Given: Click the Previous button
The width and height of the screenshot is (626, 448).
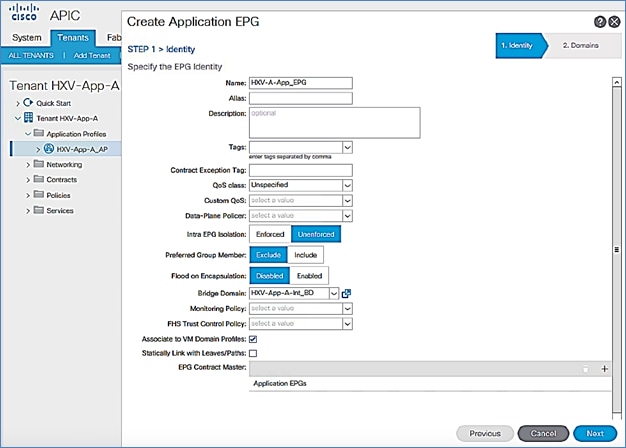Looking at the screenshot, I should pos(485,433).
